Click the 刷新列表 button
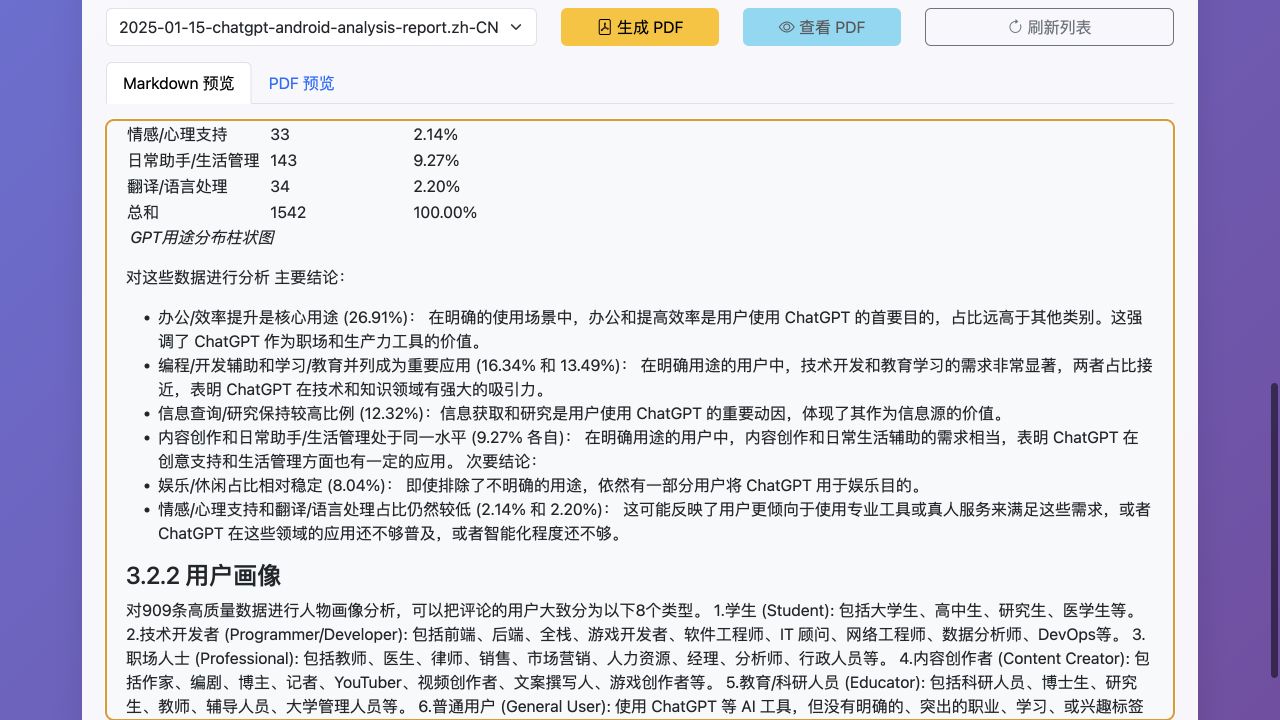The image size is (1280, 720). pos(1049,27)
